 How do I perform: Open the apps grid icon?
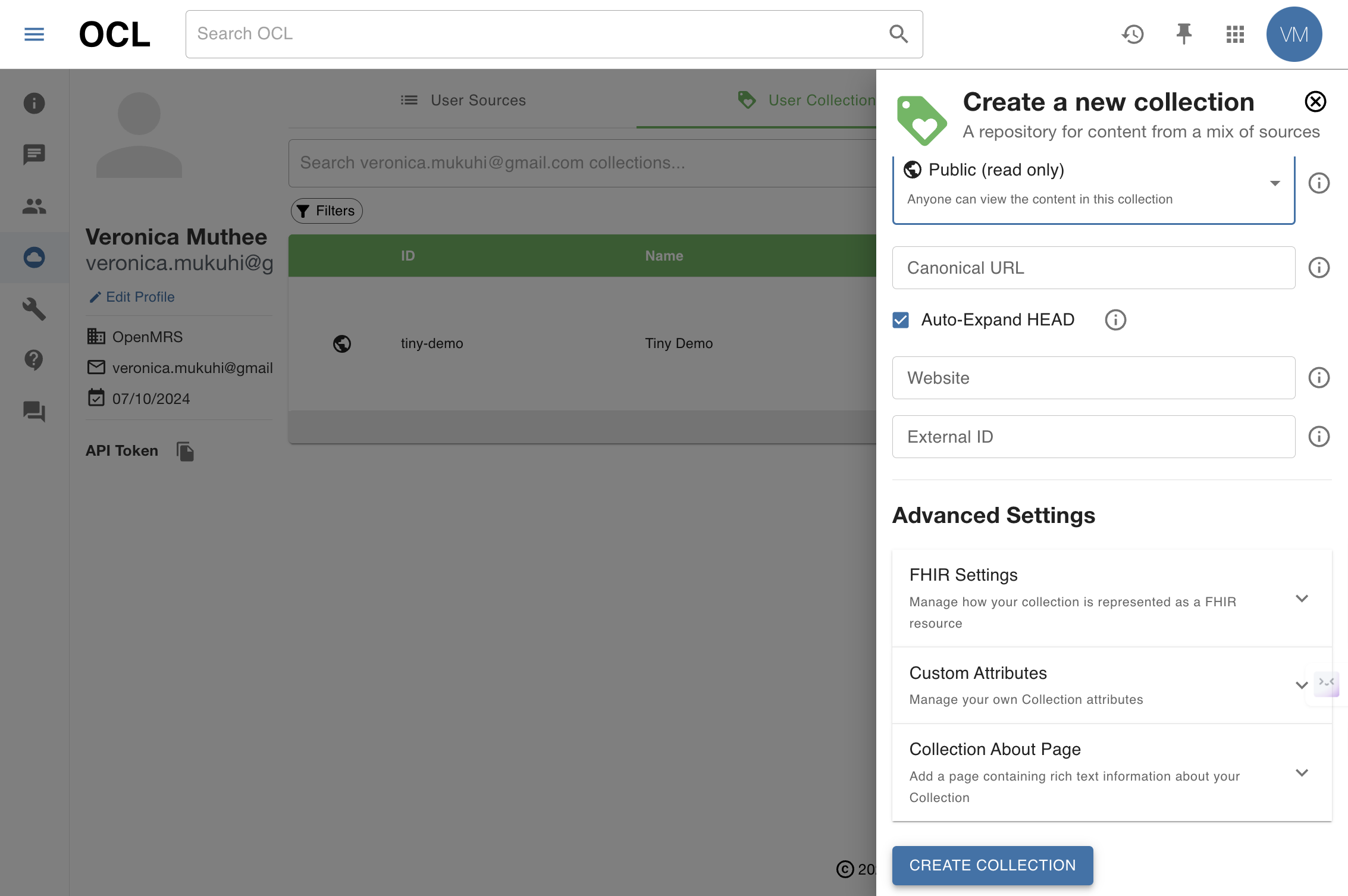pyautogui.click(x=1235, y=35)
